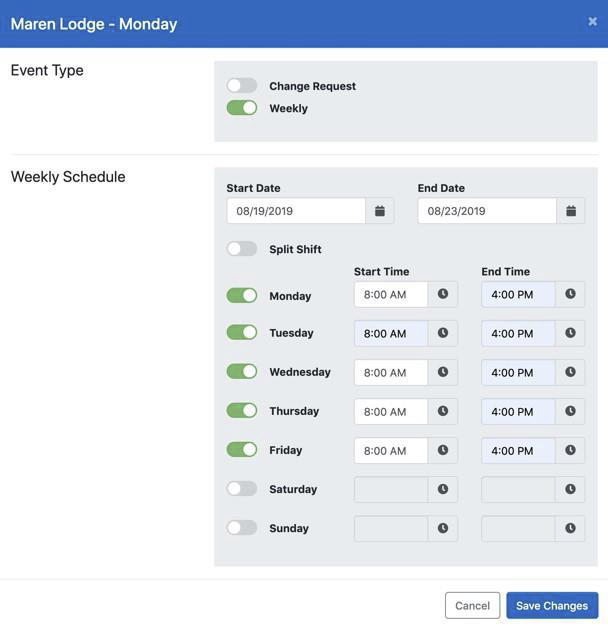Disable the Monday schedule toggle
The image size is (608, 629).
tap(242, 296)
